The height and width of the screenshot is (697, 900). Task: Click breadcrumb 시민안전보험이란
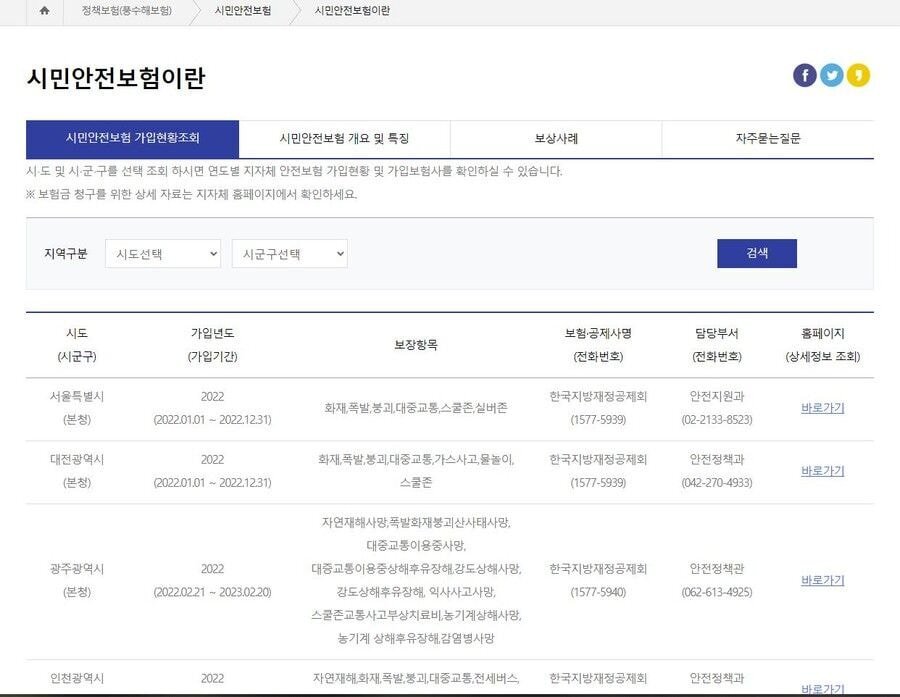pos(352,10)
